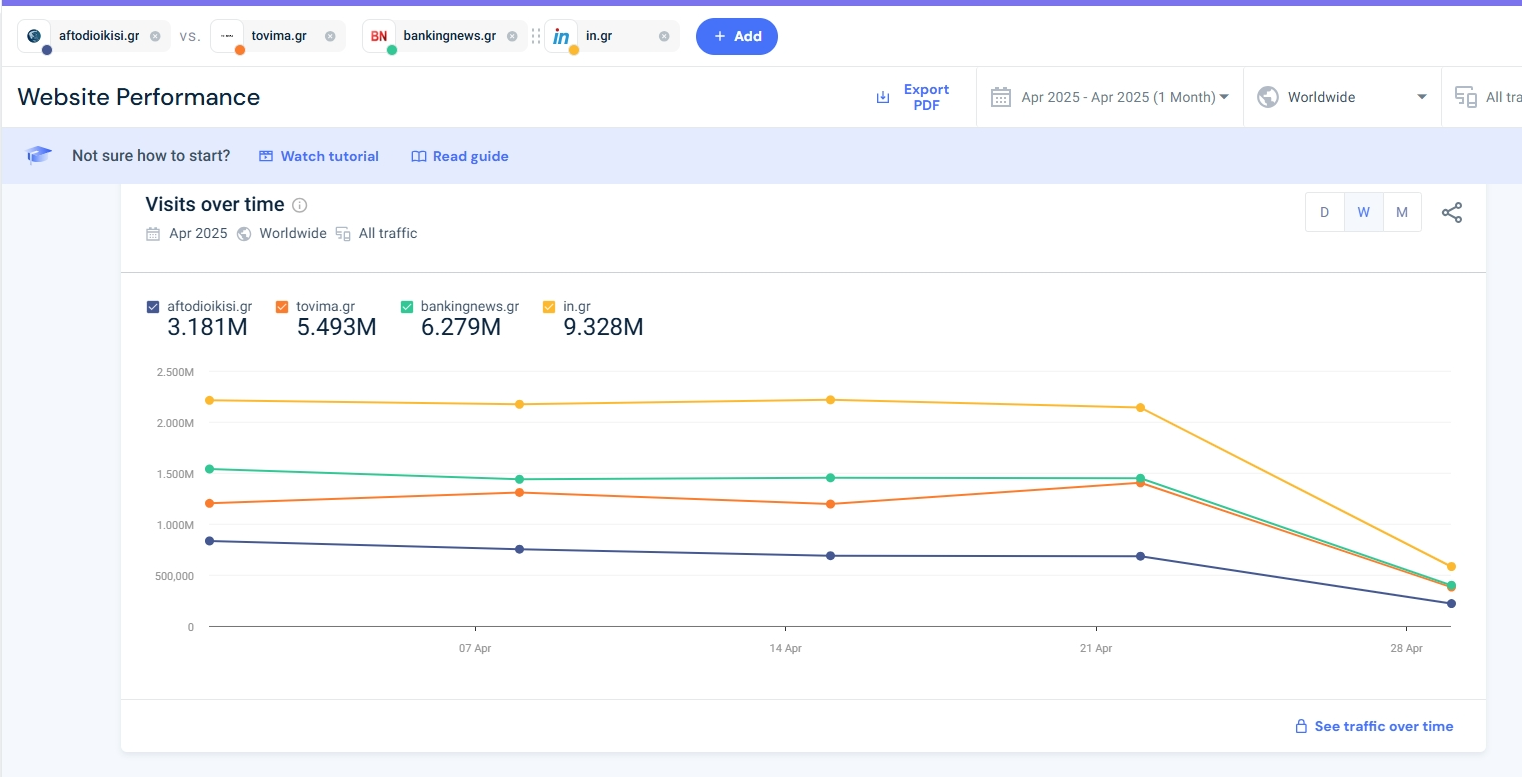Remove aftodioikisi.gr from comparison
The image size is (1522, 777).
tap(155, 36)
